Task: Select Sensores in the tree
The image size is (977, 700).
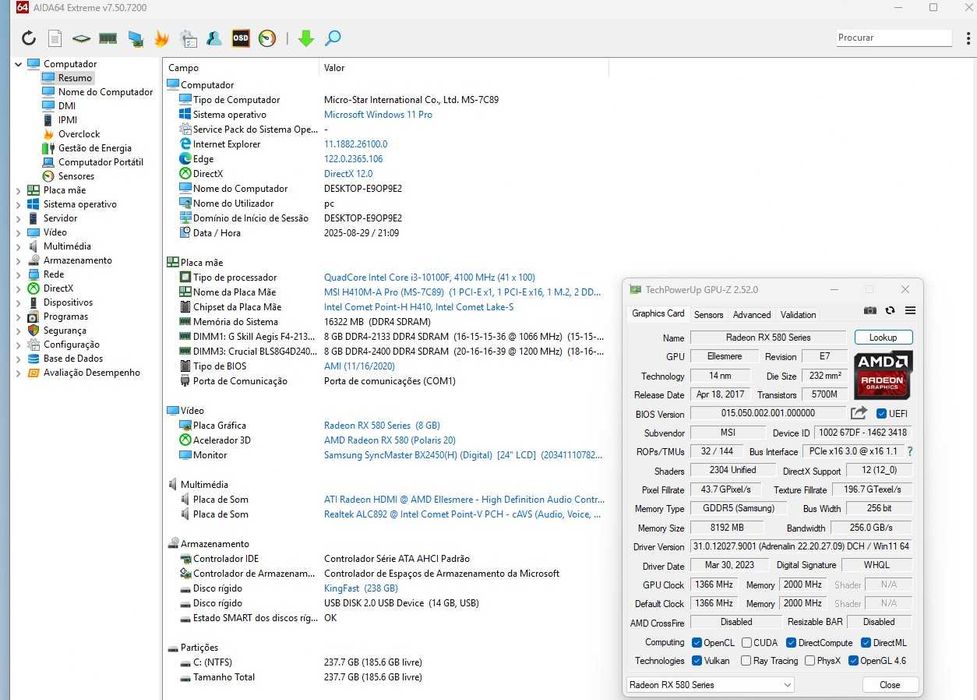Action: 76,176
